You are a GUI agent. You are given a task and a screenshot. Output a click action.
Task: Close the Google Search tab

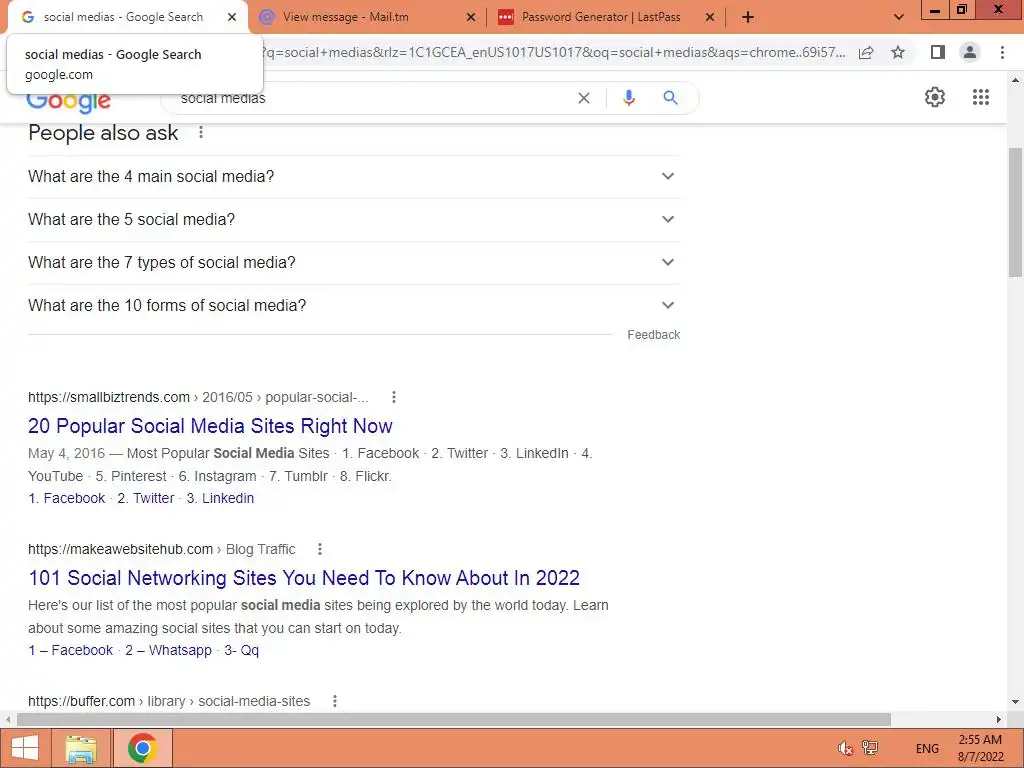click(x=232, y=17)
